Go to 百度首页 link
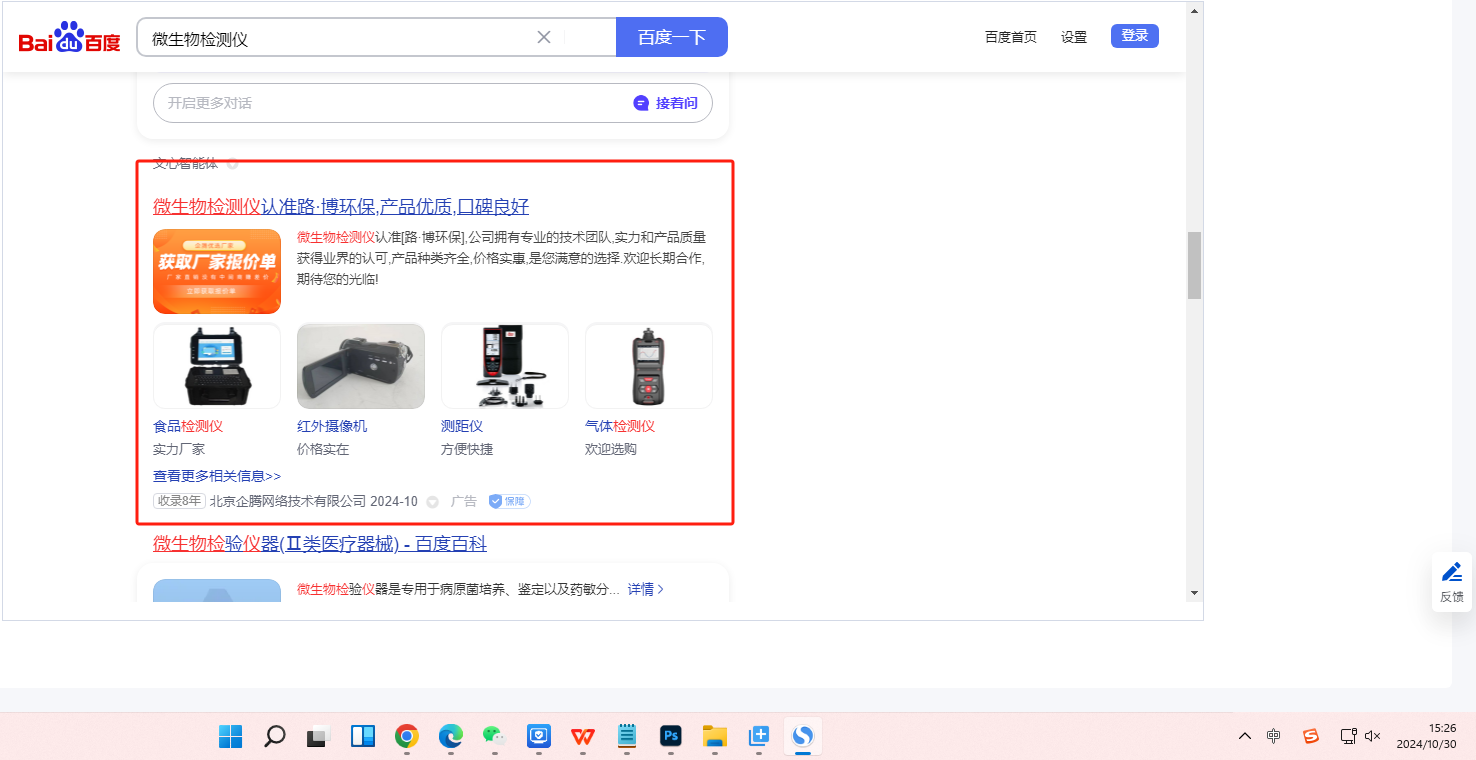 pos(1011,37)
